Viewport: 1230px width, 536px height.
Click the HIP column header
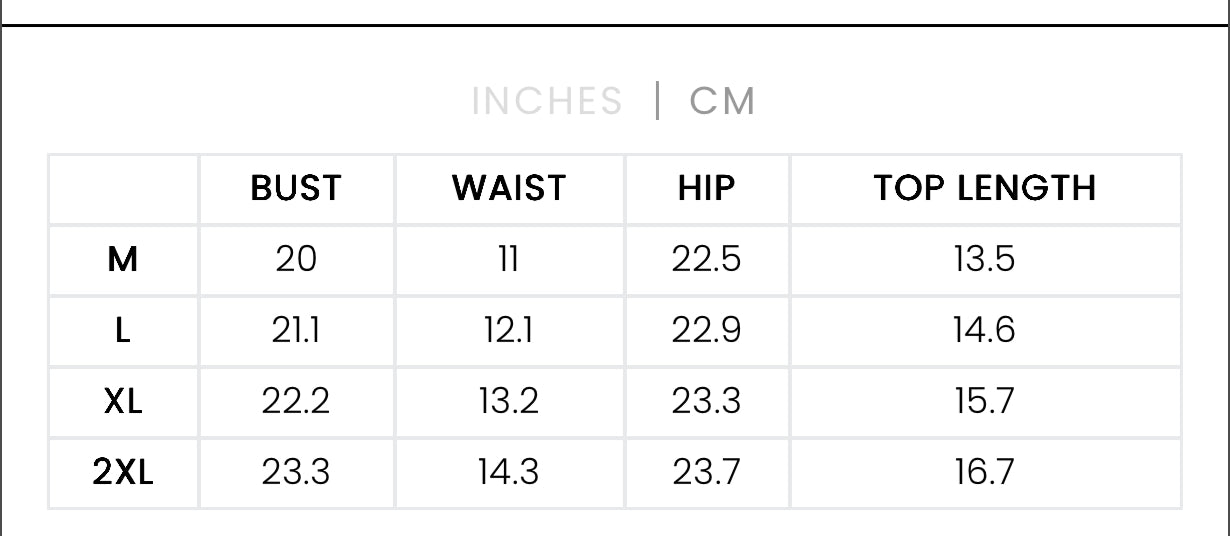tap(706, 188)
